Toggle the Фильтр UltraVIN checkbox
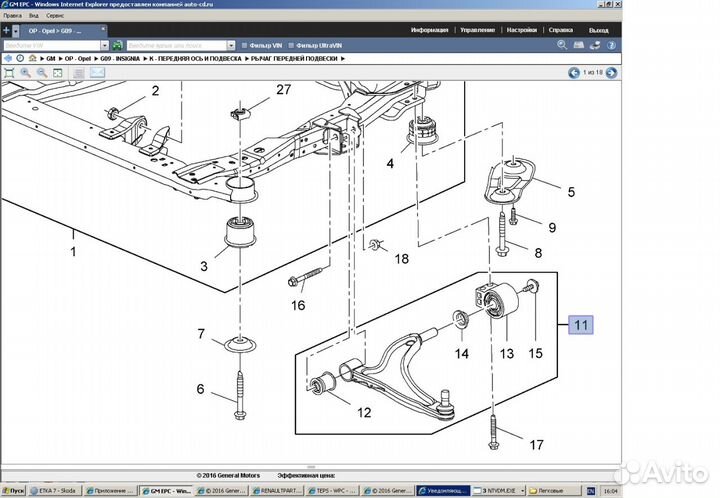The width and height of the screenshot is (720, 498). point(300,46)
